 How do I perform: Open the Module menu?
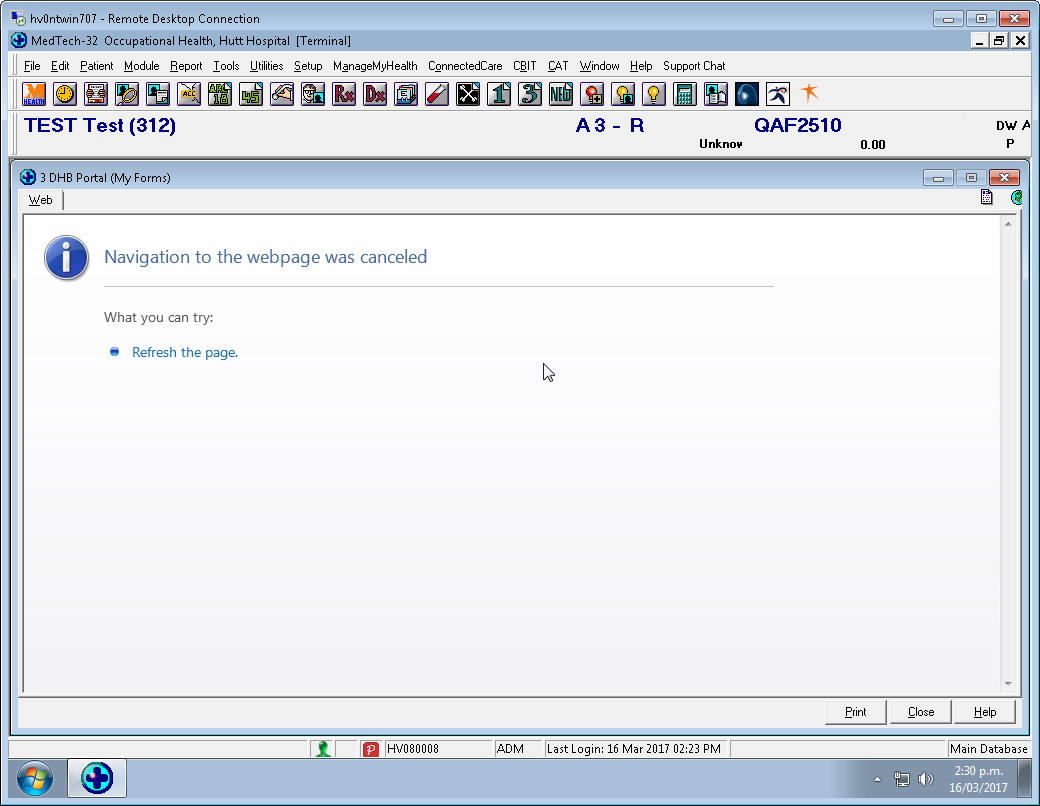(141, 66)
